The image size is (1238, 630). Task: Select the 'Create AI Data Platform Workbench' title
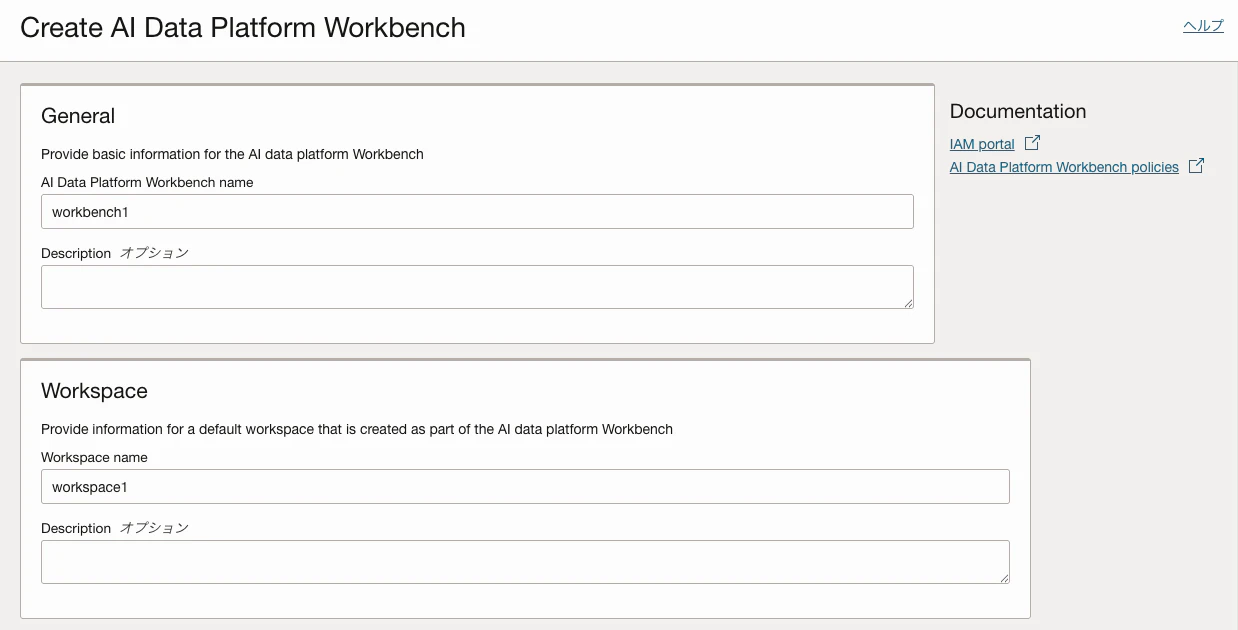pos(243,27)
